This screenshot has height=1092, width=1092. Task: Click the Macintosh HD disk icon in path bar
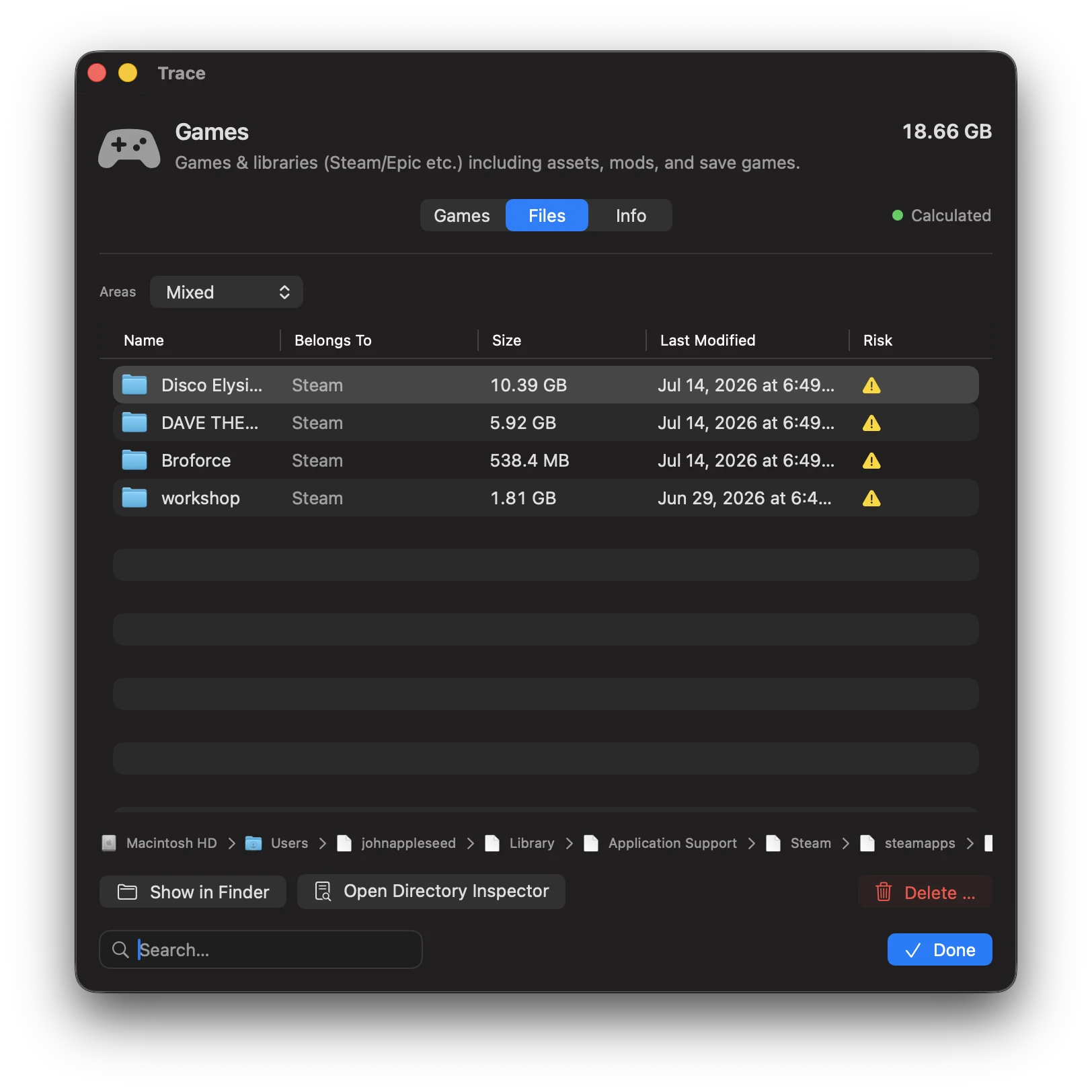click(109, 843)
